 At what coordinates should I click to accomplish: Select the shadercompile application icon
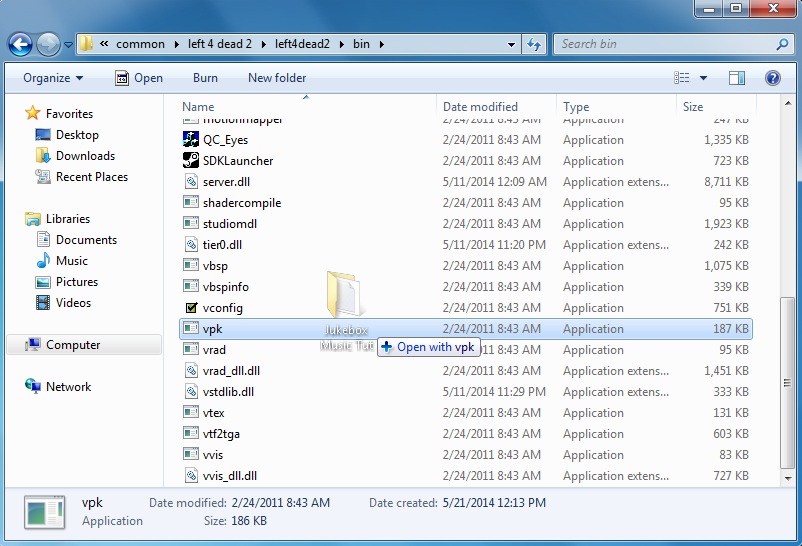191,202
